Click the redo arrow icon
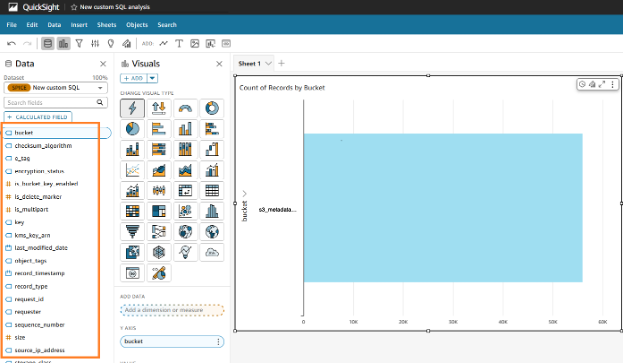 point(27,44)
